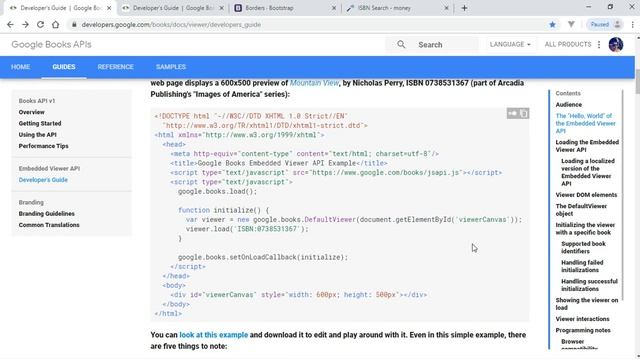640x360 pixels.
Task: Click the Paused profile button
Action: click(605, 24)
